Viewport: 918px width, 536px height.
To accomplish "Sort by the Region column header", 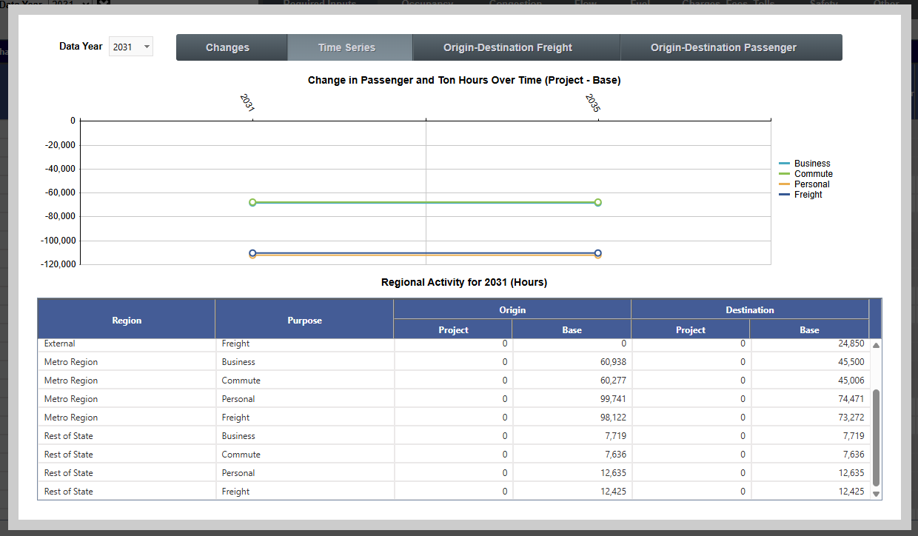I will click(126, 320).
